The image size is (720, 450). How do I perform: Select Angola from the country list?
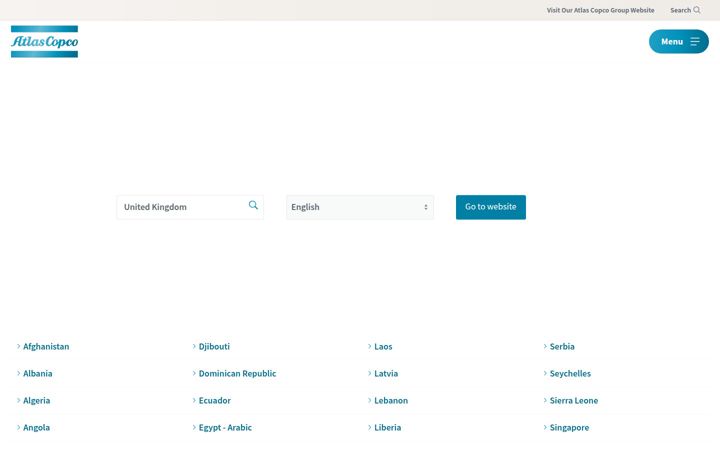(x=36, y=428)
